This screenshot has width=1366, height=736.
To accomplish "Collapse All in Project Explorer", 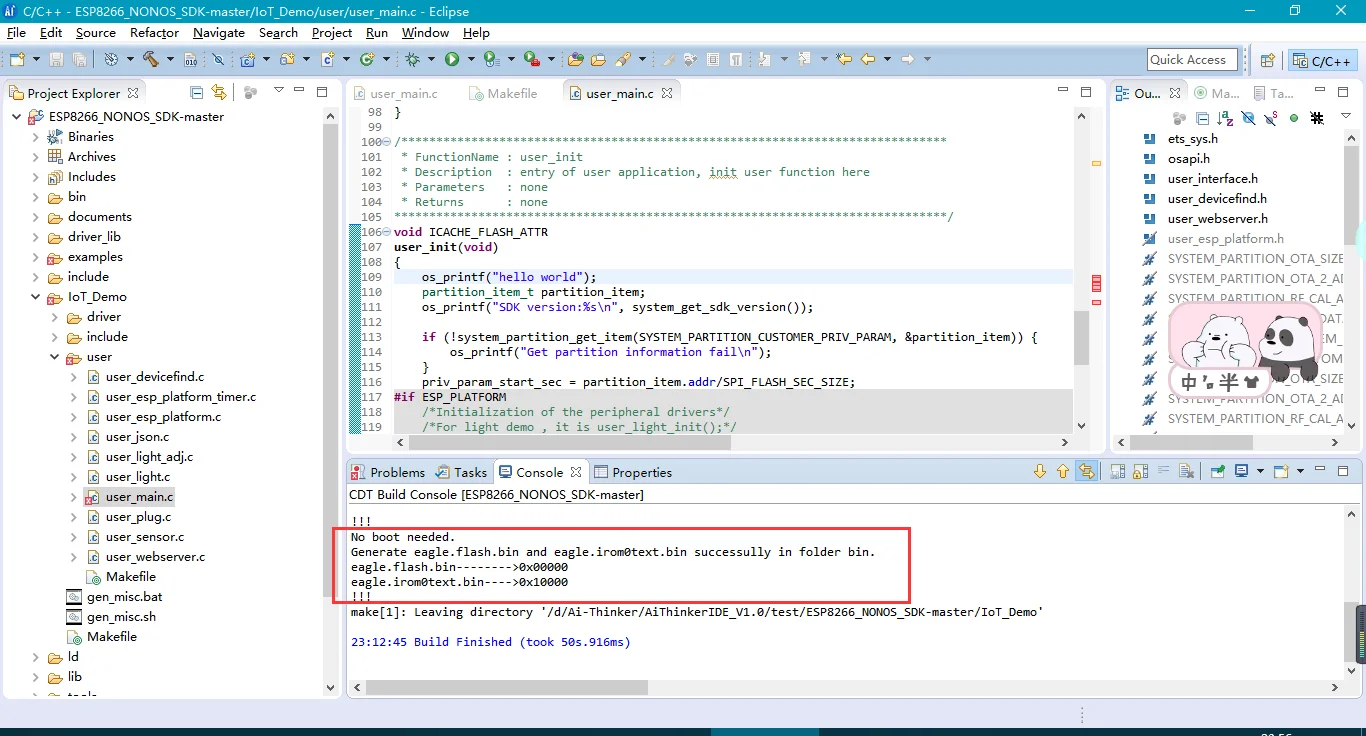I will click(x=197, y=93).
